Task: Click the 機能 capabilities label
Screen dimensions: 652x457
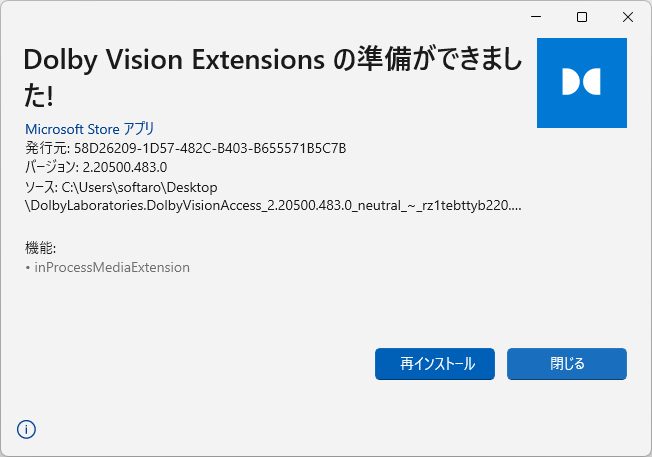Action: [x=40, y=248]
